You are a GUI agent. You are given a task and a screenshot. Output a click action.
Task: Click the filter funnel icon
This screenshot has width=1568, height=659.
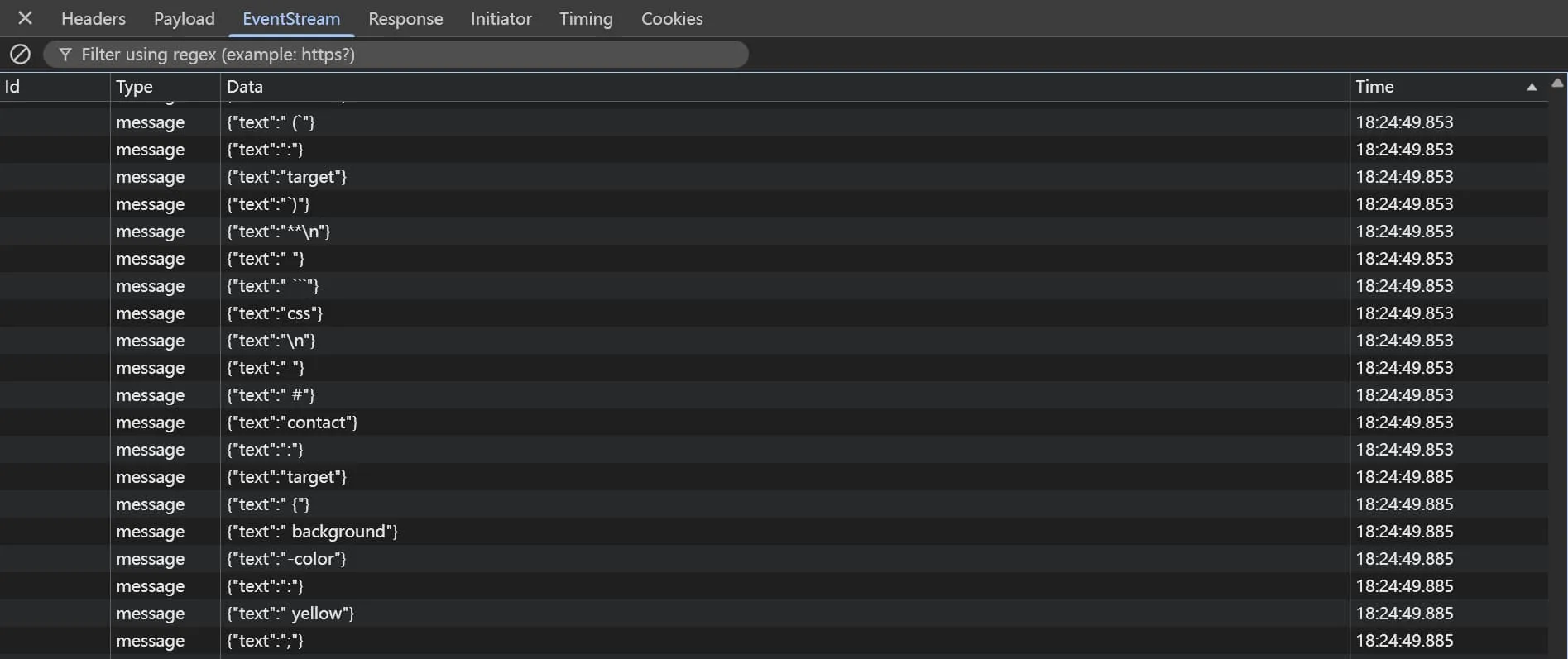[65, 55]
